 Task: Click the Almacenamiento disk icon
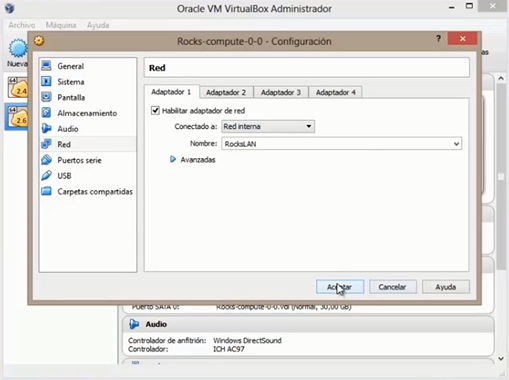coord(46,113)
